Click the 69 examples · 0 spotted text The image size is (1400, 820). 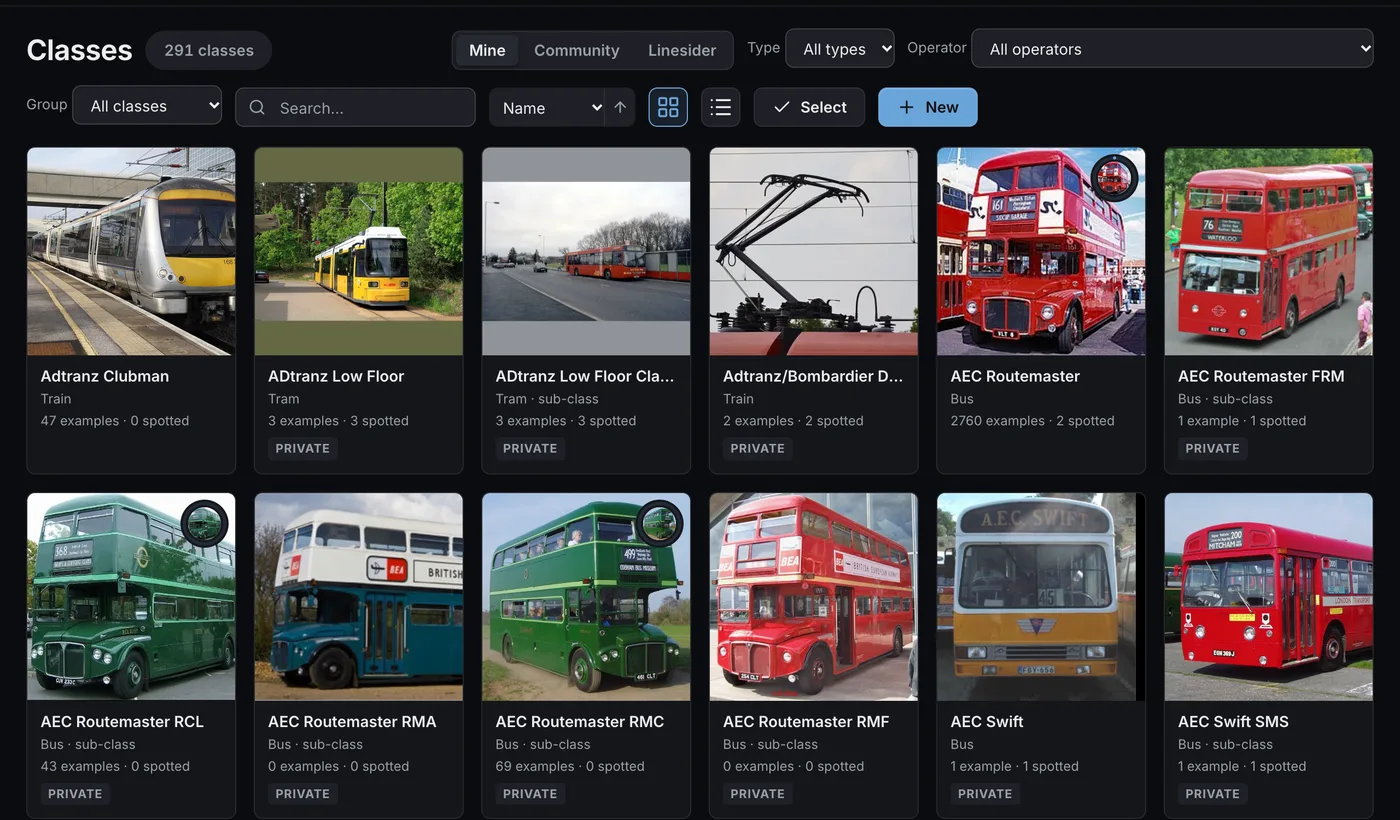[570, 766]
